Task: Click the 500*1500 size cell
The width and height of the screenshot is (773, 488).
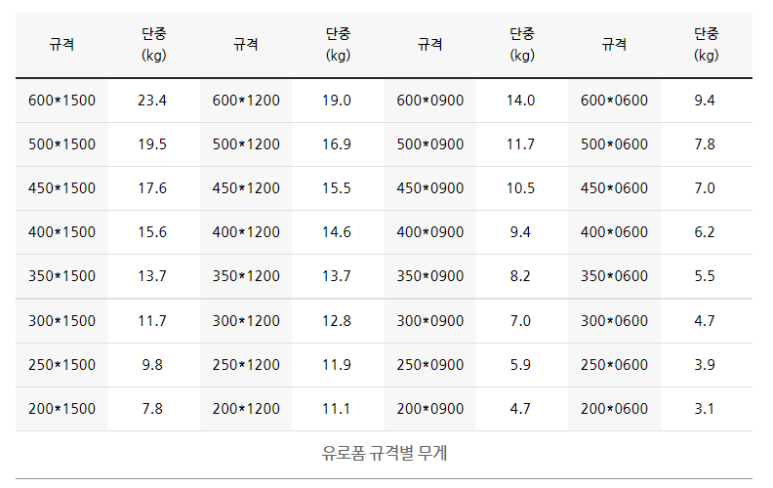Action: point(62,144)
